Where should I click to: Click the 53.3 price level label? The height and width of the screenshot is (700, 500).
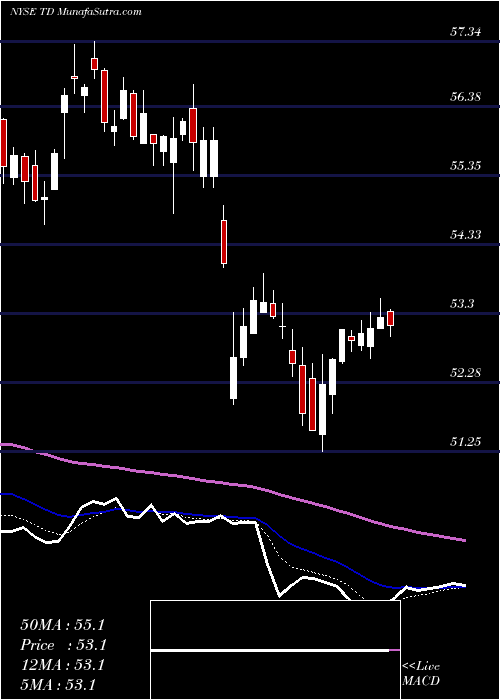coord(462,304)
